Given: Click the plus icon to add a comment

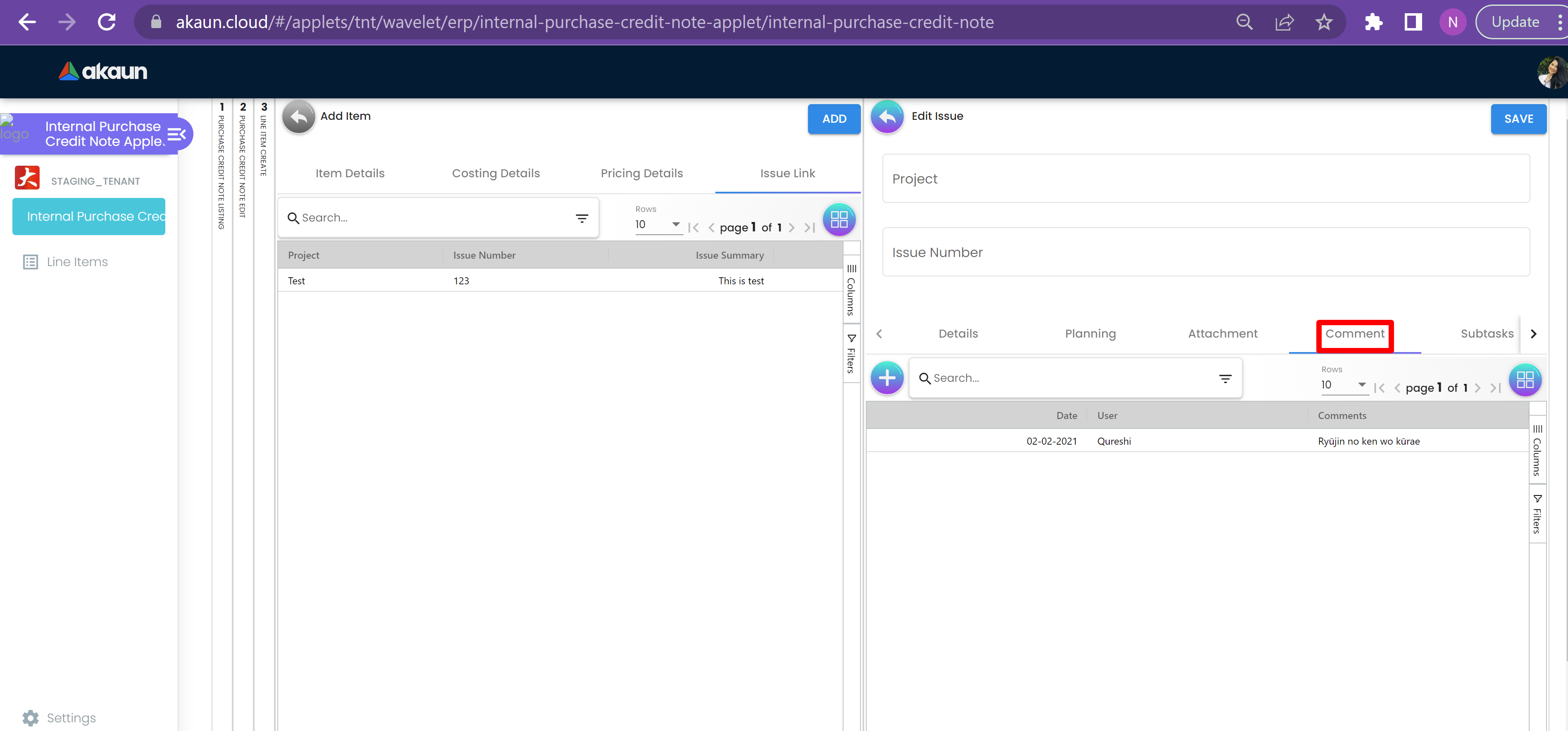Looking at the screenshot, I should [887, 378].
